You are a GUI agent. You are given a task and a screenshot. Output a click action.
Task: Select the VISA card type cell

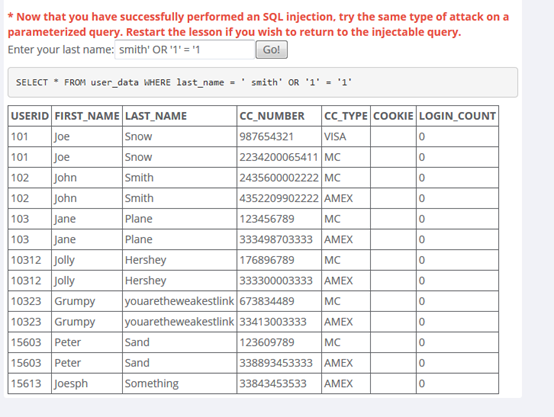point(346,136)
